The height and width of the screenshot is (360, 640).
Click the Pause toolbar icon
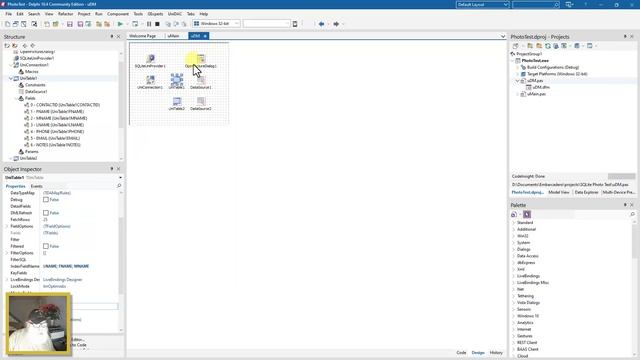[149, 24]
